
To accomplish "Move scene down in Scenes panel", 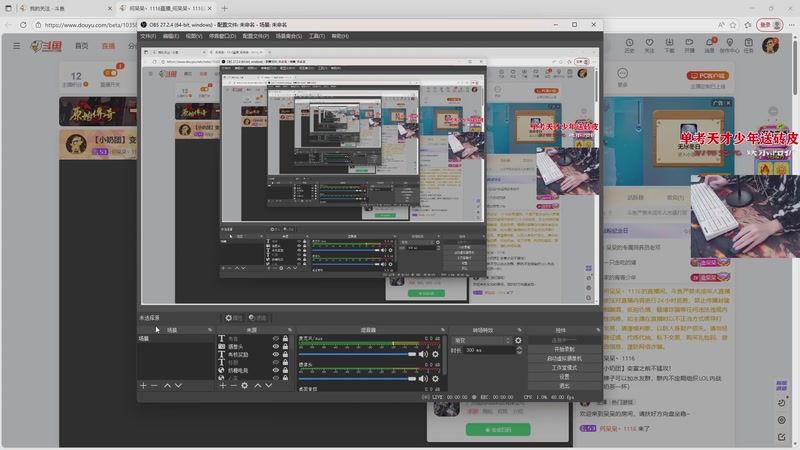I will click(x=178, y=386).
